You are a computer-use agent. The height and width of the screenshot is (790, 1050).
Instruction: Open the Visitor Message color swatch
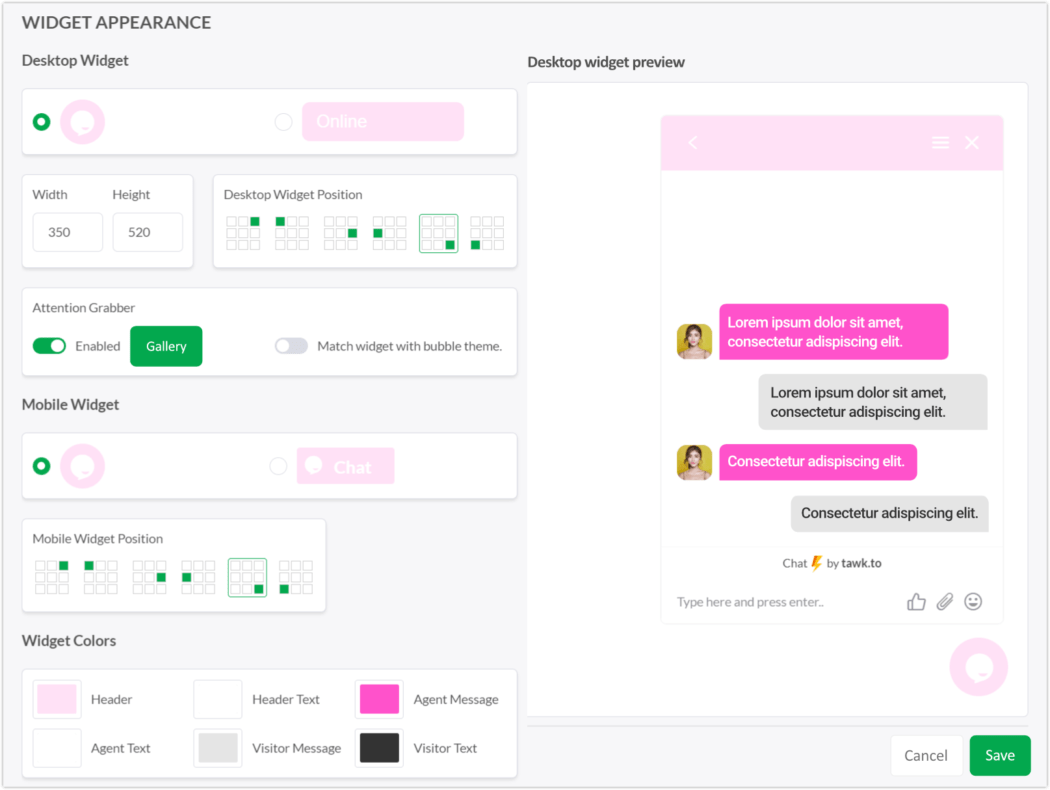(218, 748)
